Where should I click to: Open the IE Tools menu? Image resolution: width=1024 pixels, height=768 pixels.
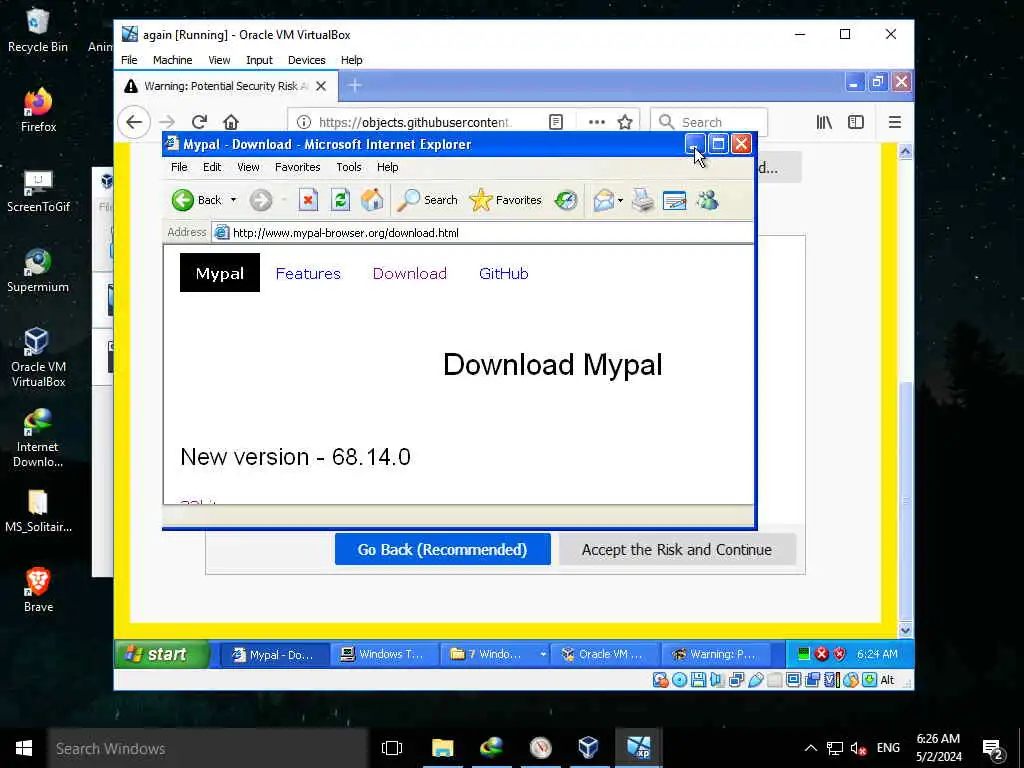(x=349, y=167)
